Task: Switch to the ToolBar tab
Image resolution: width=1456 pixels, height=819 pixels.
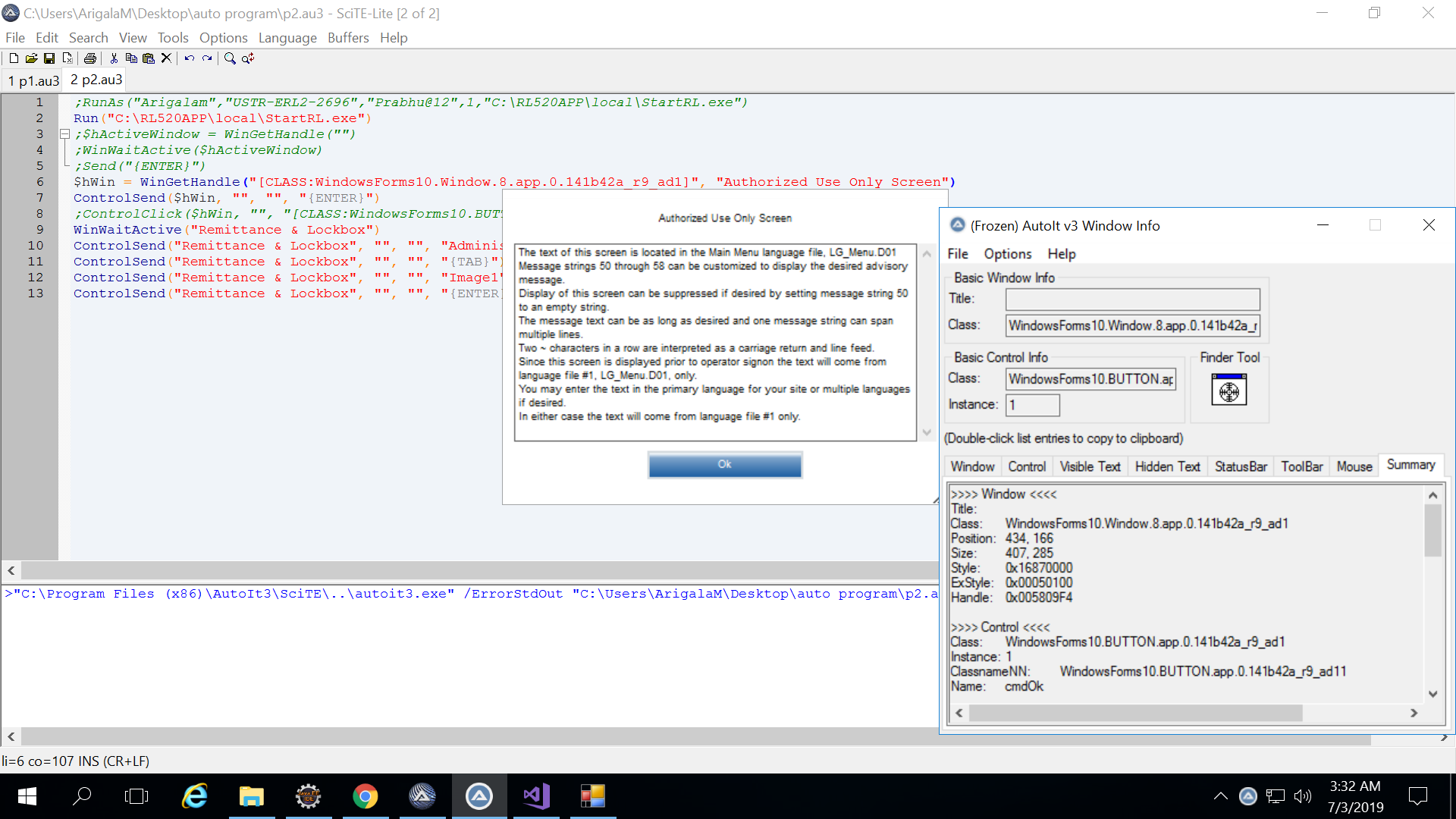Action: coord(1302,466)
